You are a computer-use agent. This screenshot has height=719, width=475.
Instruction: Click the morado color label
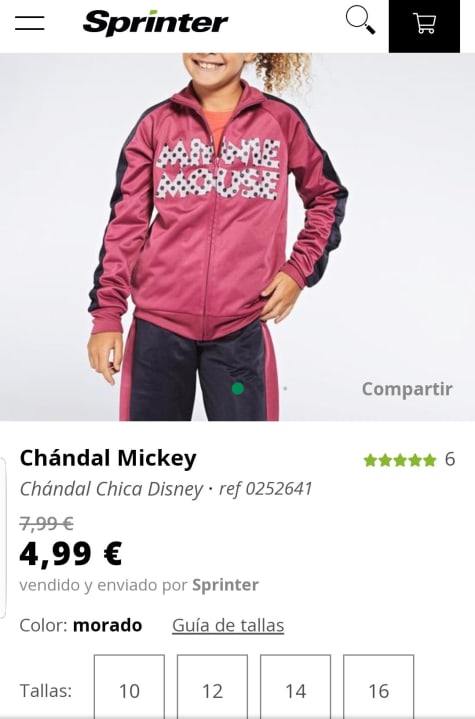(108, 625)
